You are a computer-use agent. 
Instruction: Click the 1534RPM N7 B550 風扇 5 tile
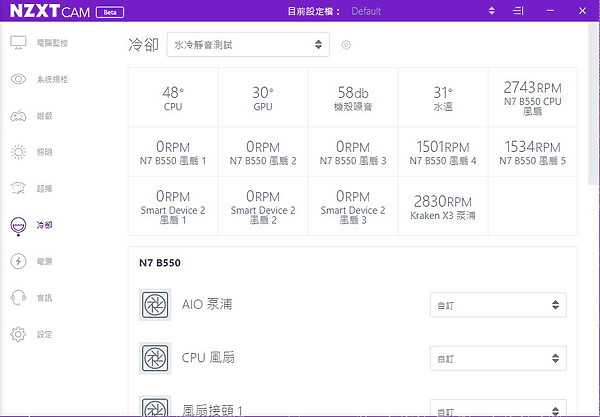533,152
